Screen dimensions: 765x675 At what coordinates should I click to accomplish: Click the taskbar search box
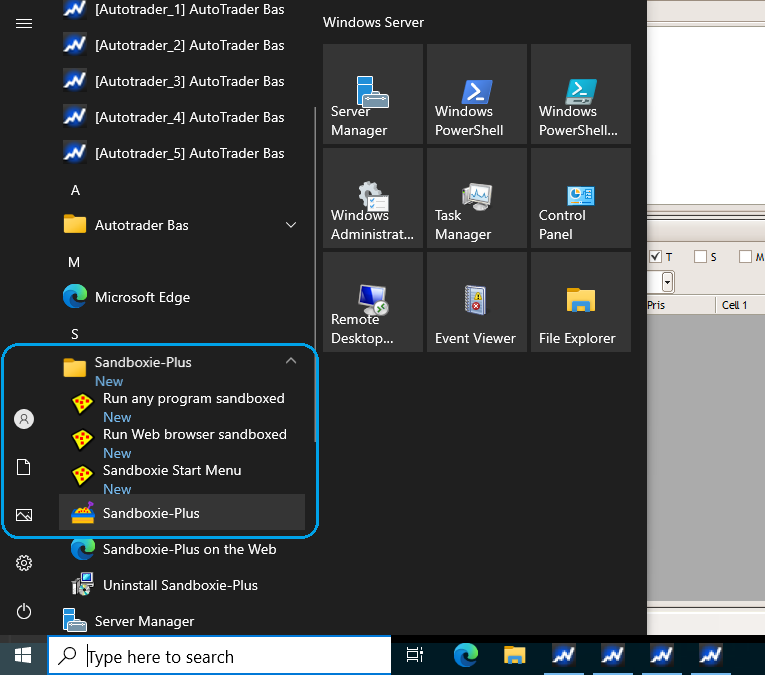pos(220,656)
